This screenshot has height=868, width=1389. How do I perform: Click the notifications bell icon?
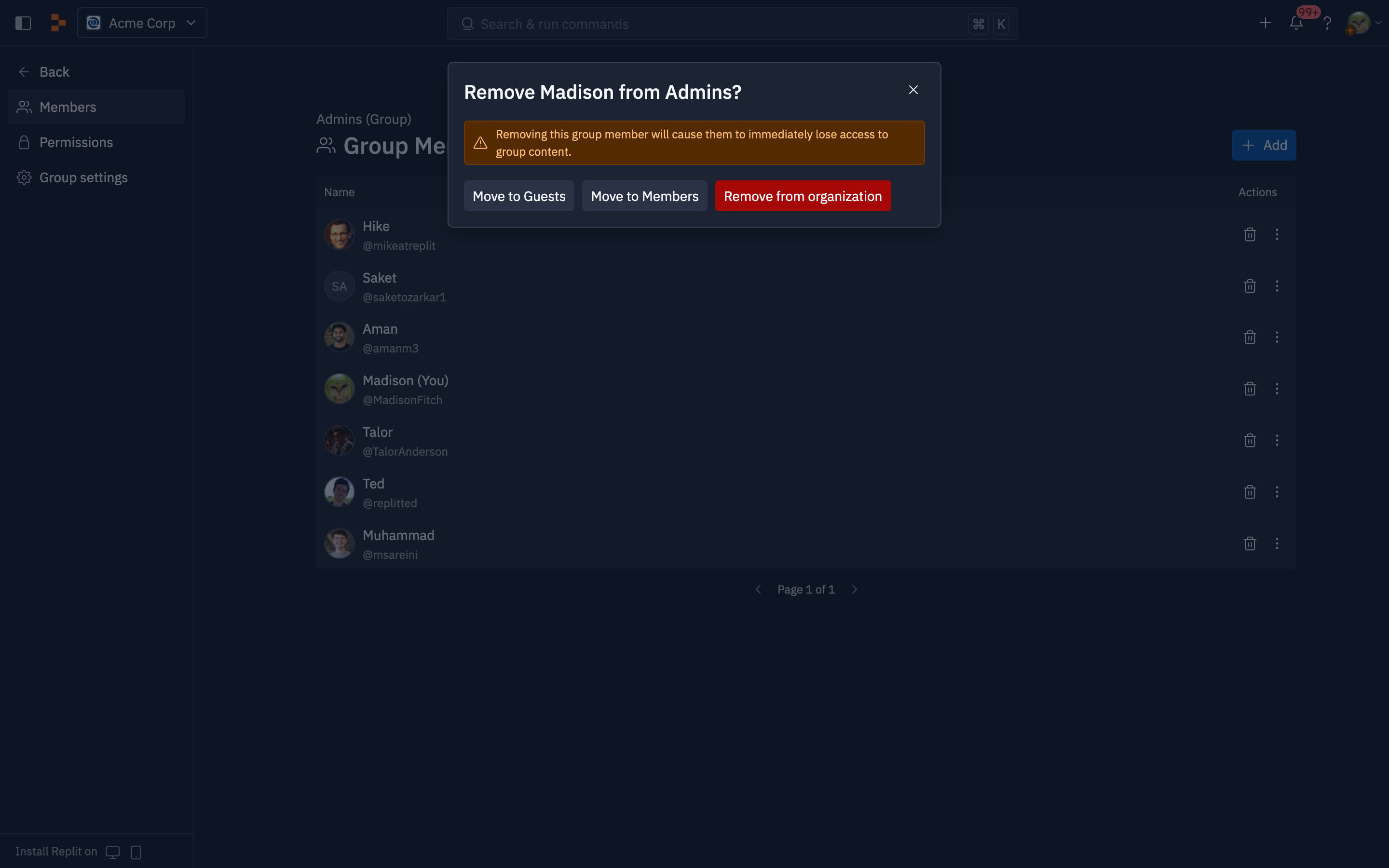[1296, 23]
